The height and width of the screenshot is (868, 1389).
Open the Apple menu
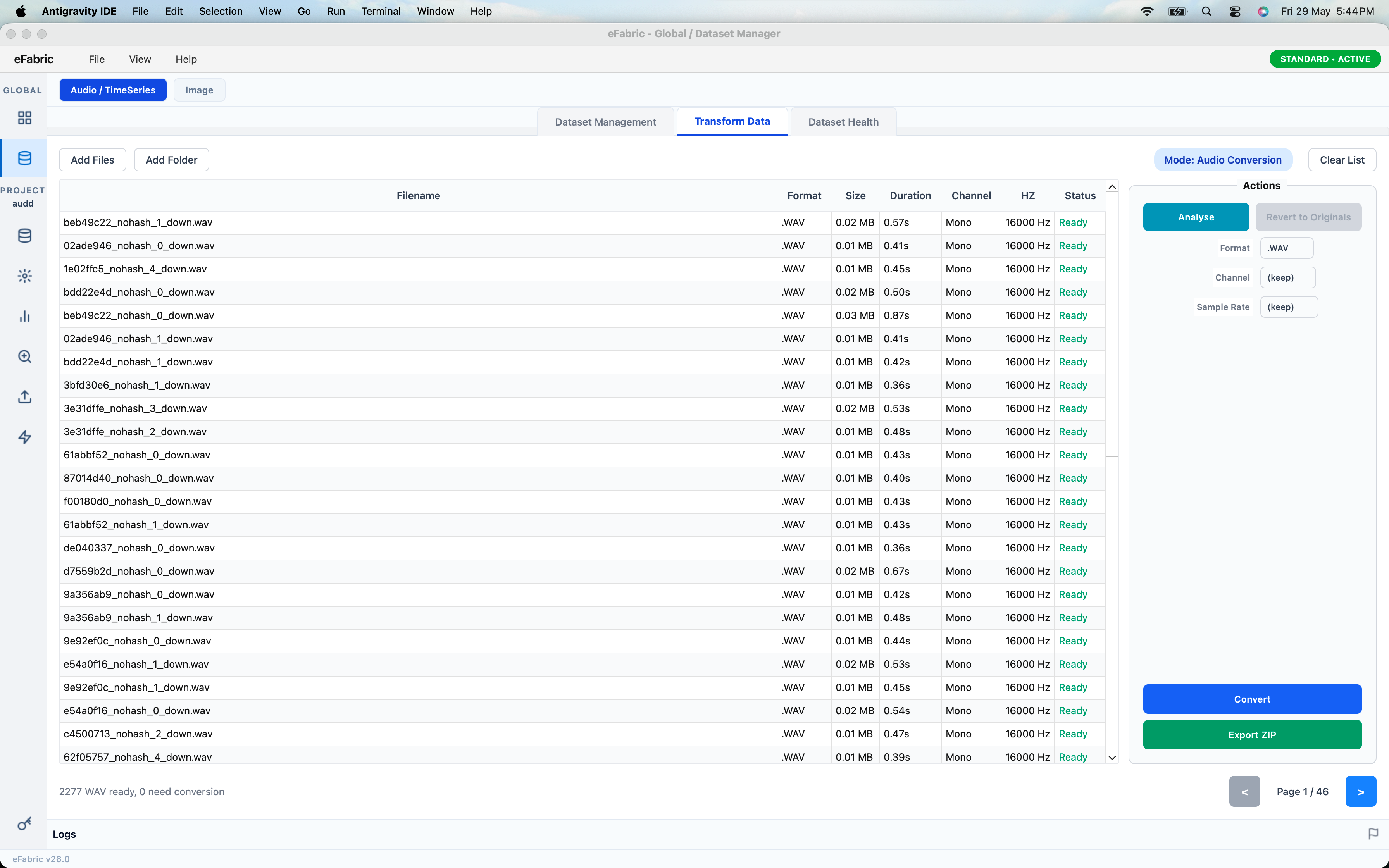[21, 11]
